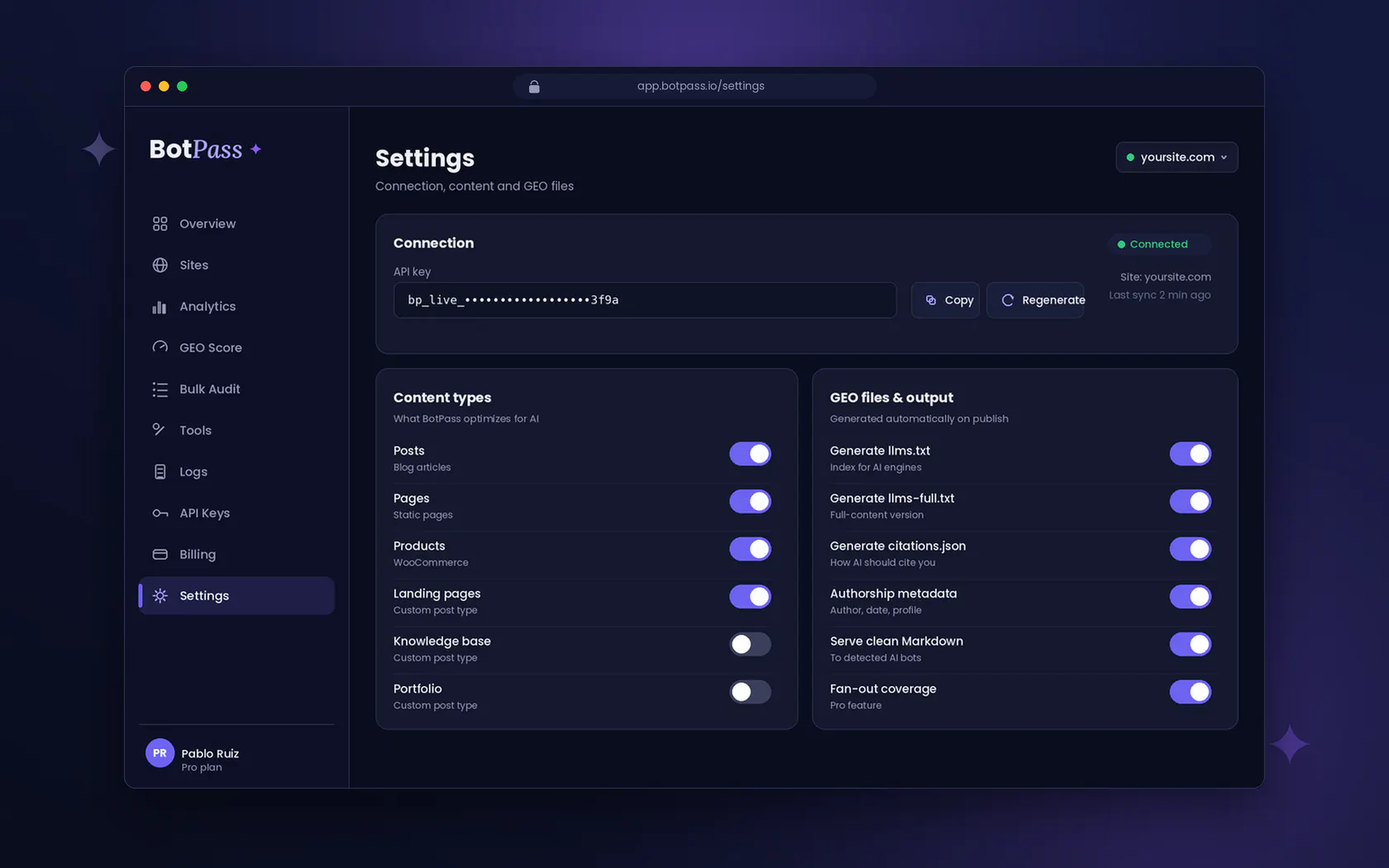1389x868 pixels.
Task: Click the browser address bar
Action: 694,86
